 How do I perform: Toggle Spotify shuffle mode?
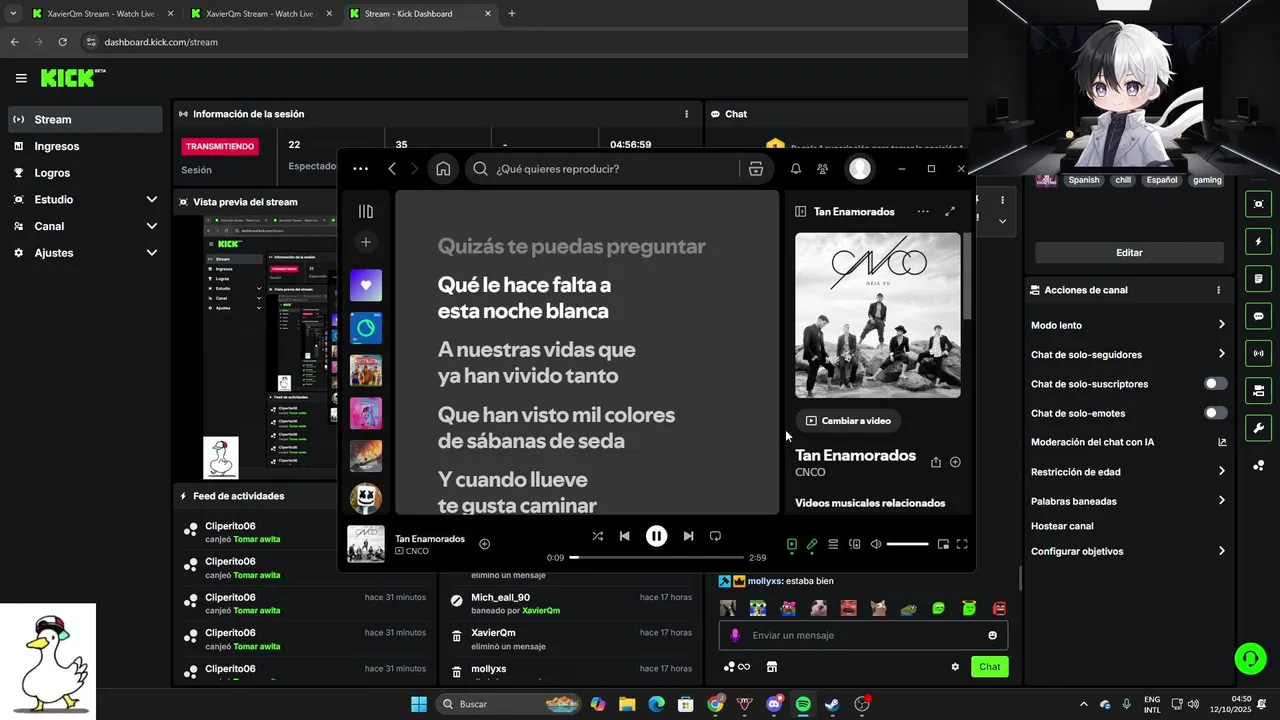click(597, 536)
